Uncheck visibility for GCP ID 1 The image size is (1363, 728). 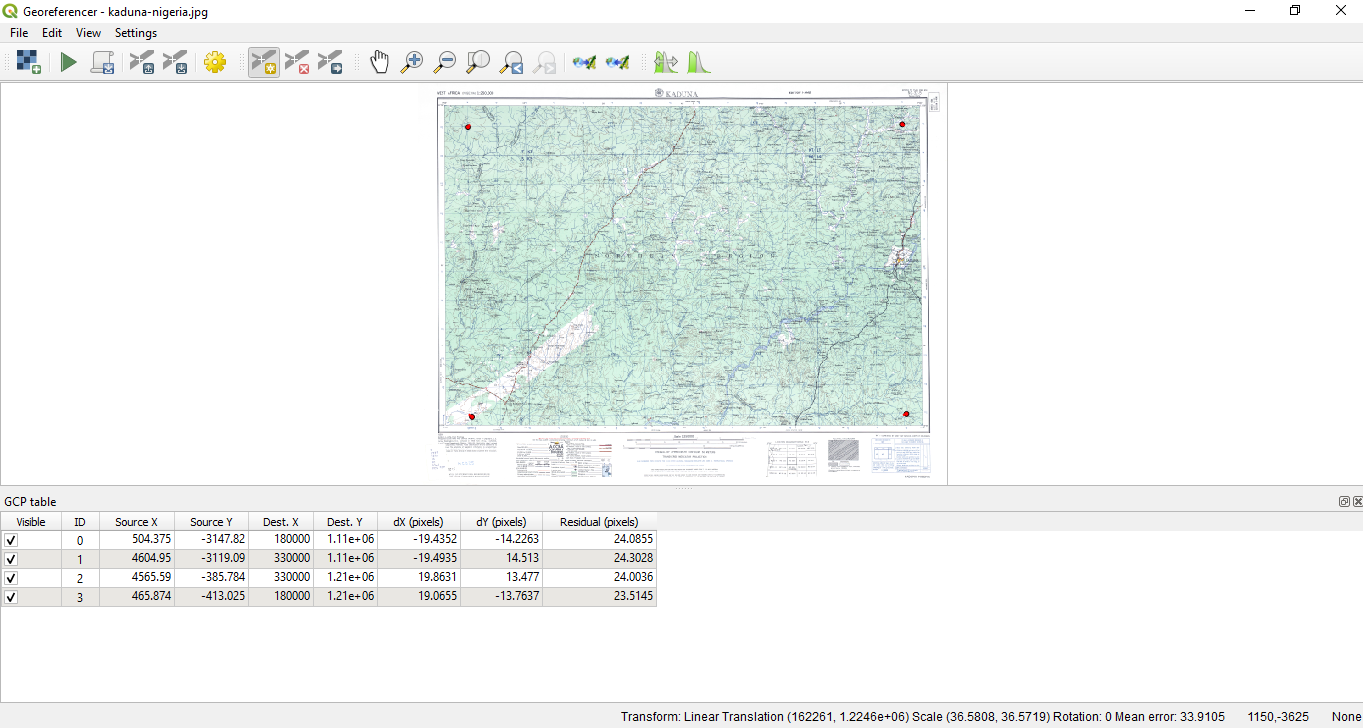pyautogui.click(x=11, y=559)
